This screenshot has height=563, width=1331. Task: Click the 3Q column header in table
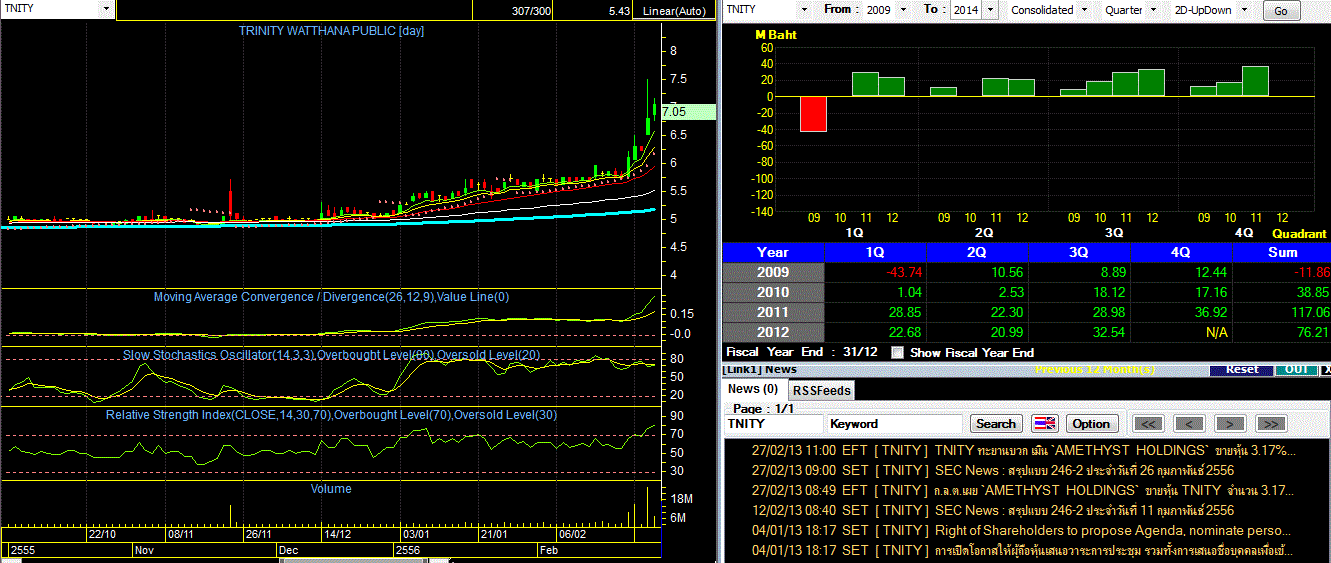1079,252
